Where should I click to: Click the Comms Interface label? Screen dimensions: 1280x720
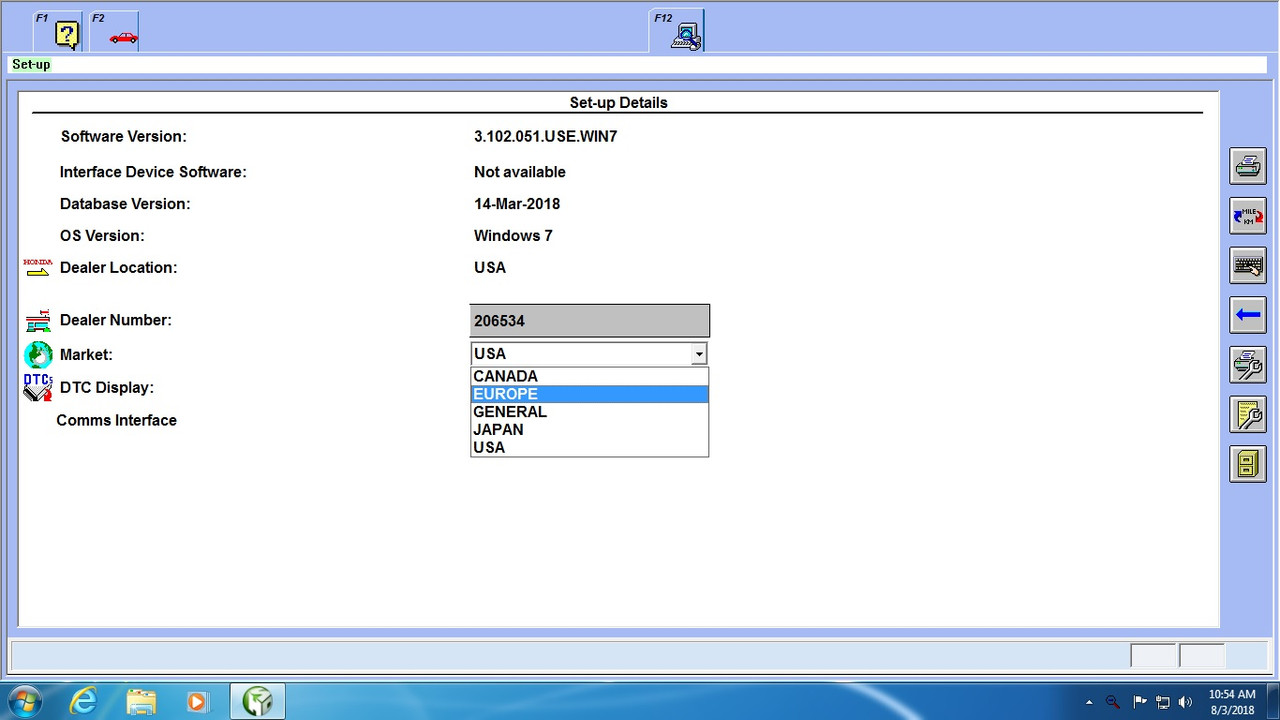(x=116, y=420)
